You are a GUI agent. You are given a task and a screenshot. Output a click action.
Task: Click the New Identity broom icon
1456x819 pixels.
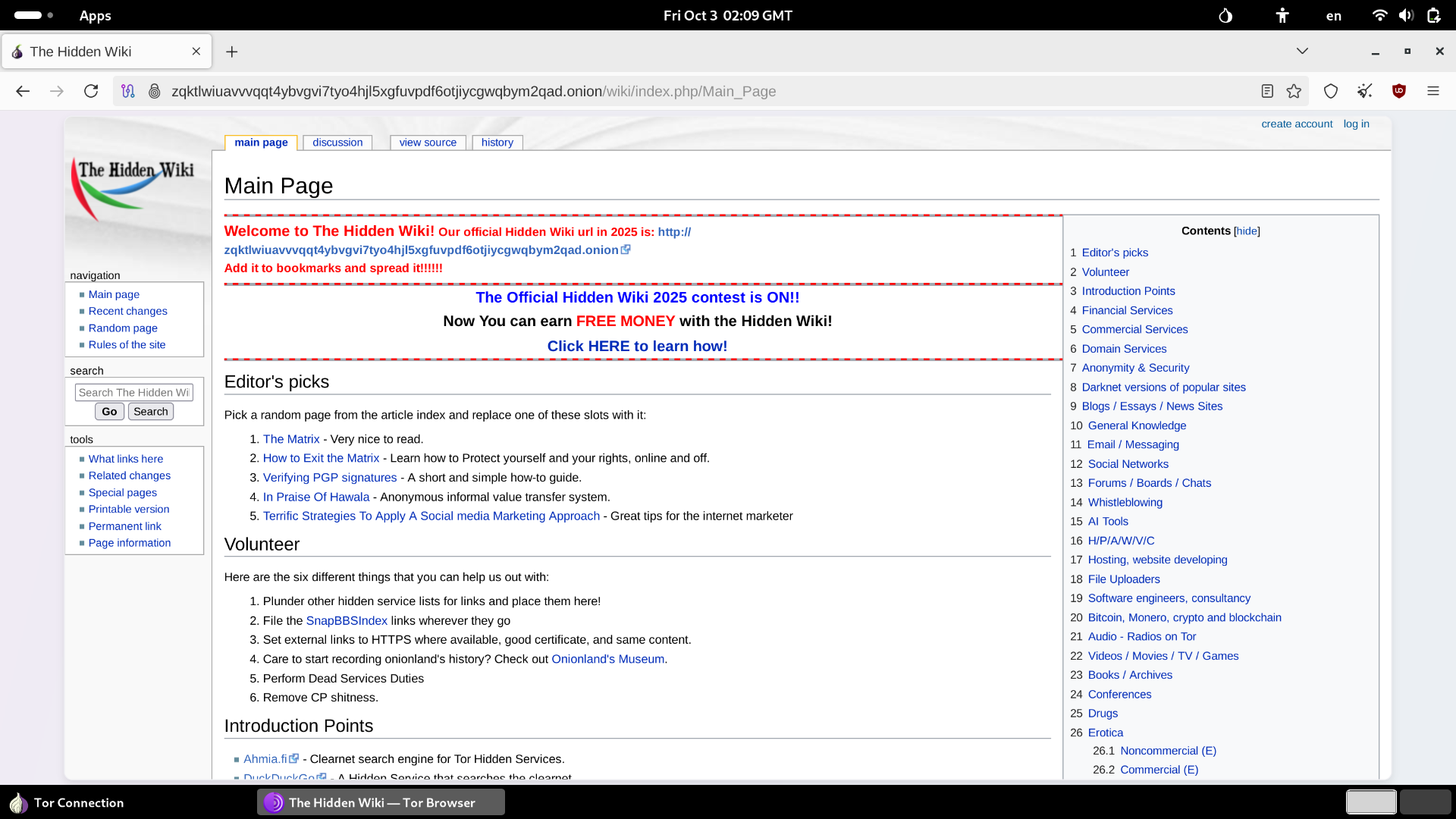(1364, 91)
